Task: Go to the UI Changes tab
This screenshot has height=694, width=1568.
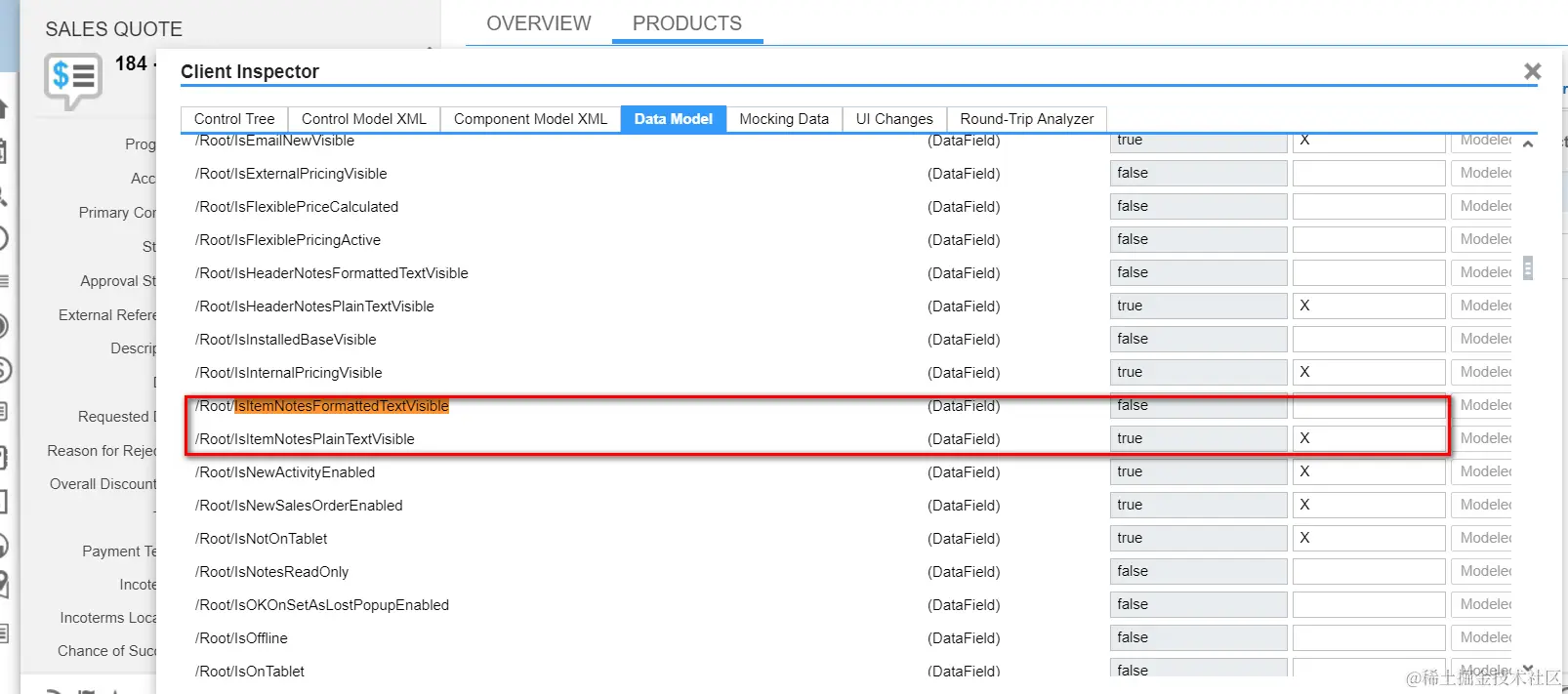Action: (894, 119)
